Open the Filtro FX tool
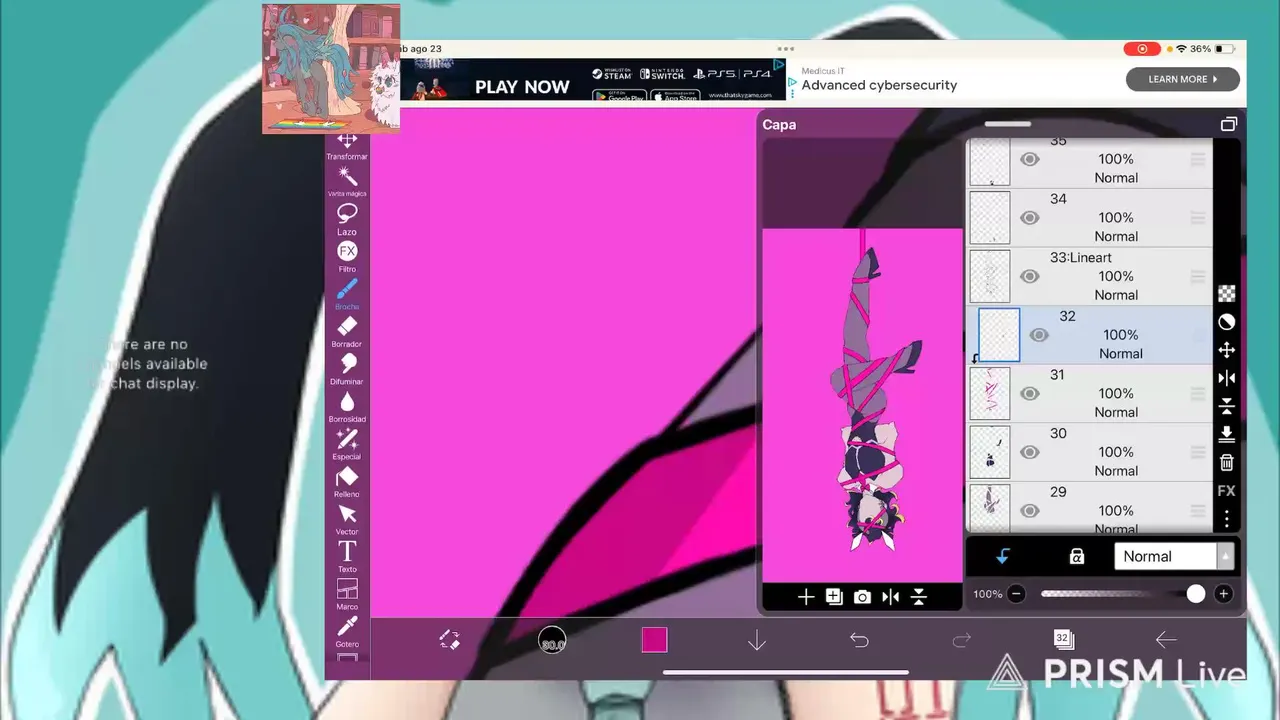The width and height of the screenshot is (1280, 720). [347, 256]
